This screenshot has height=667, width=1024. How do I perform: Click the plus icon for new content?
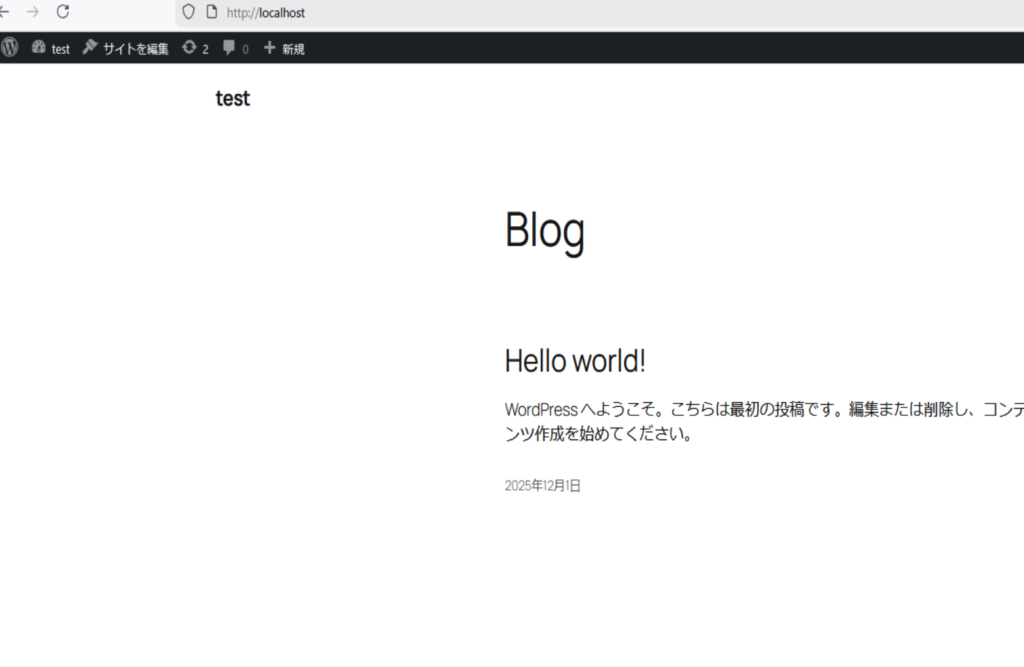tap(269, 47)
